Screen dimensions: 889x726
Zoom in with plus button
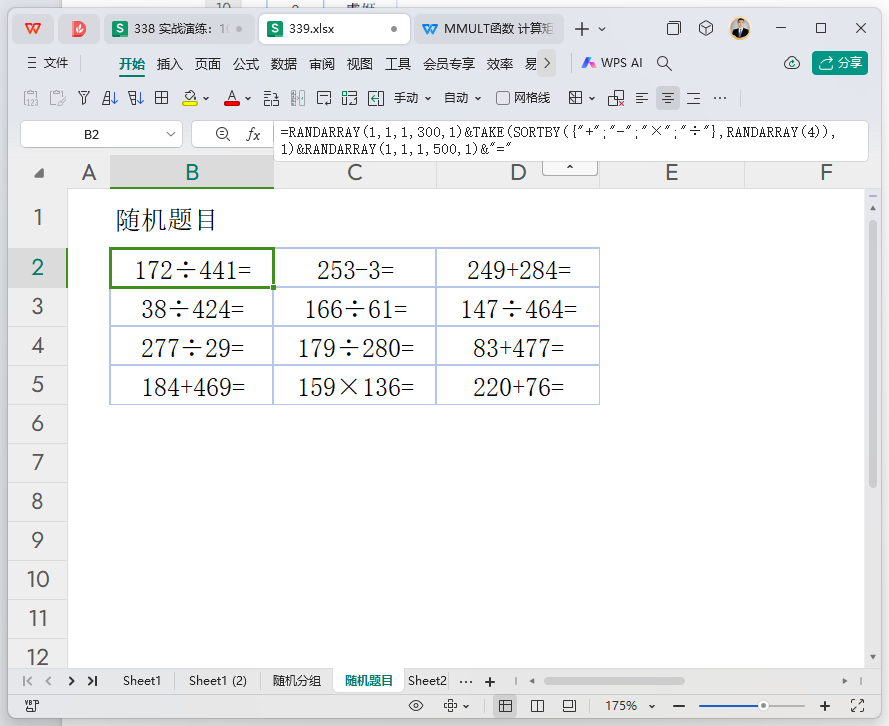click(x=825, y=706)
